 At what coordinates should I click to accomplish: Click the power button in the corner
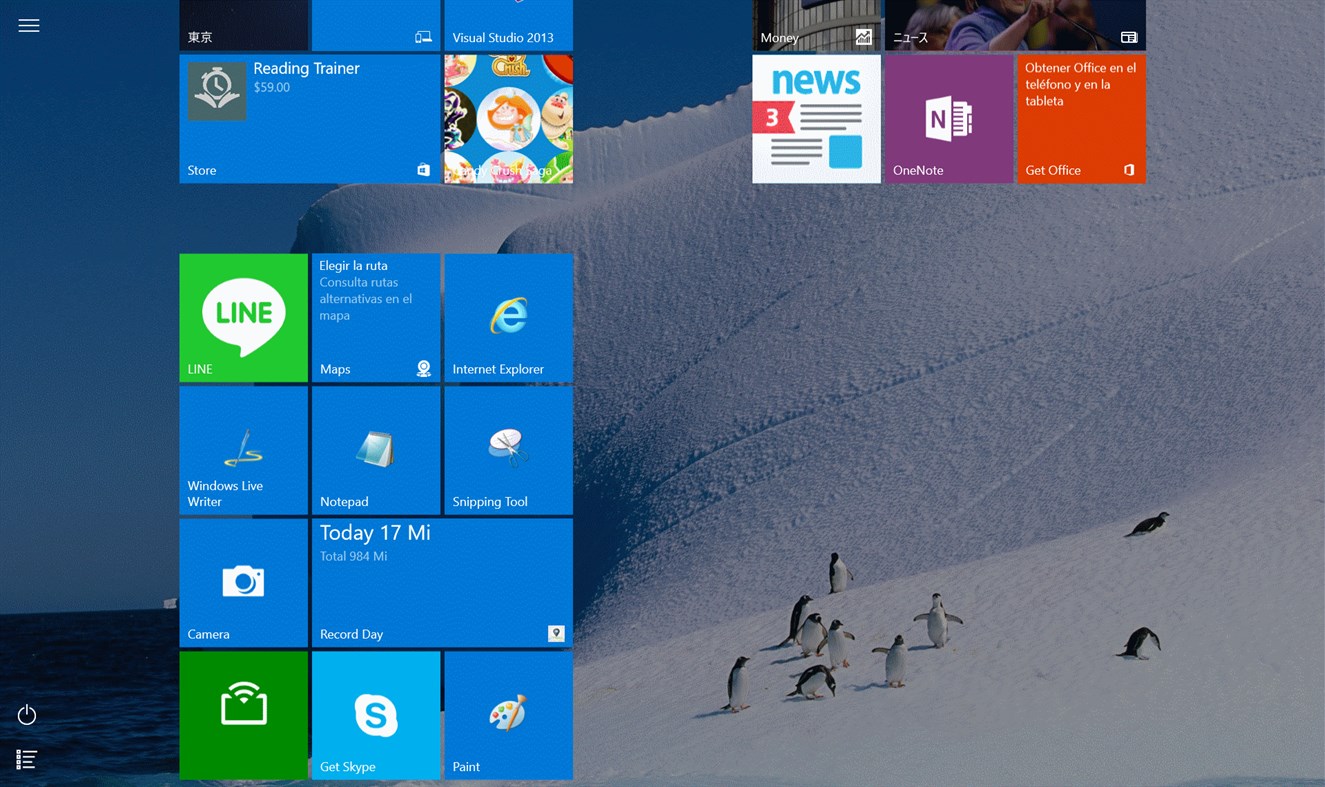tap(26, 714)
